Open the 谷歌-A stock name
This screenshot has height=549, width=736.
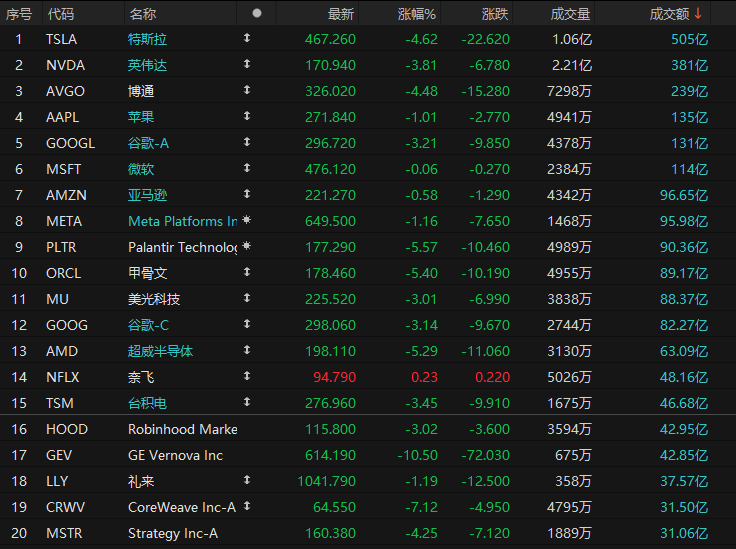pyautogui.click(x=148, y=143)
